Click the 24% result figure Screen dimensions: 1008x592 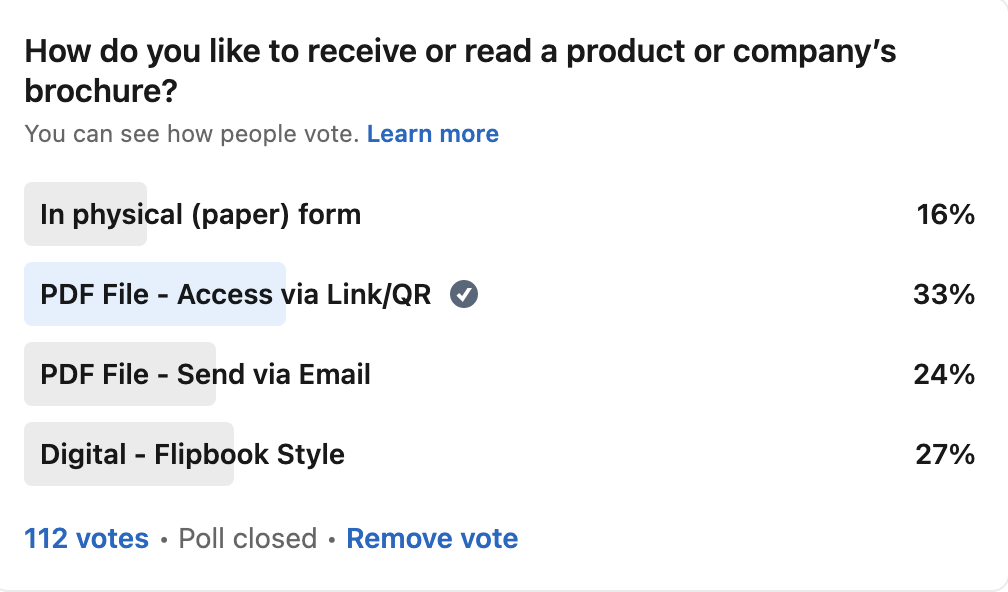(943, 374)
